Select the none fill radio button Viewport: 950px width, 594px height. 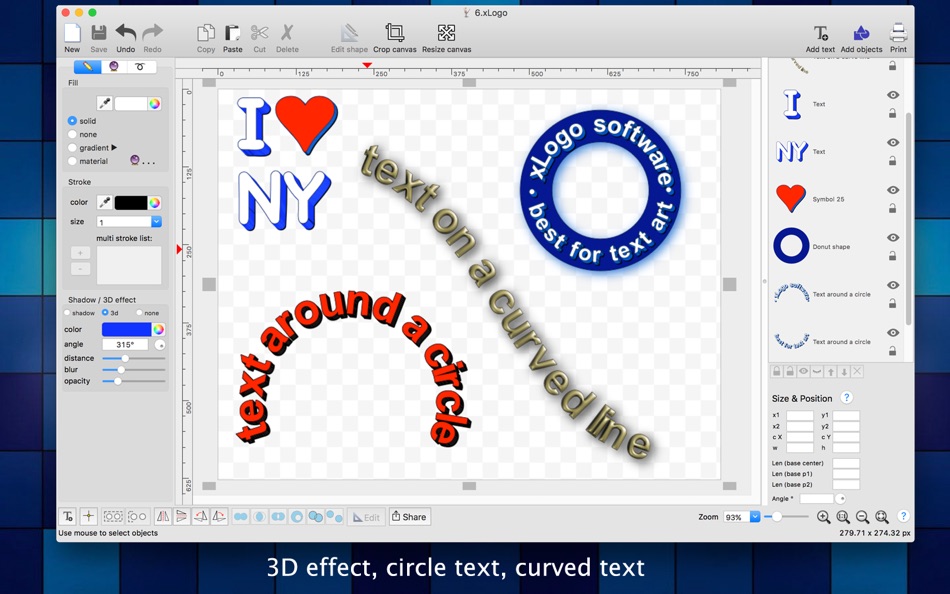coord(72,135)
